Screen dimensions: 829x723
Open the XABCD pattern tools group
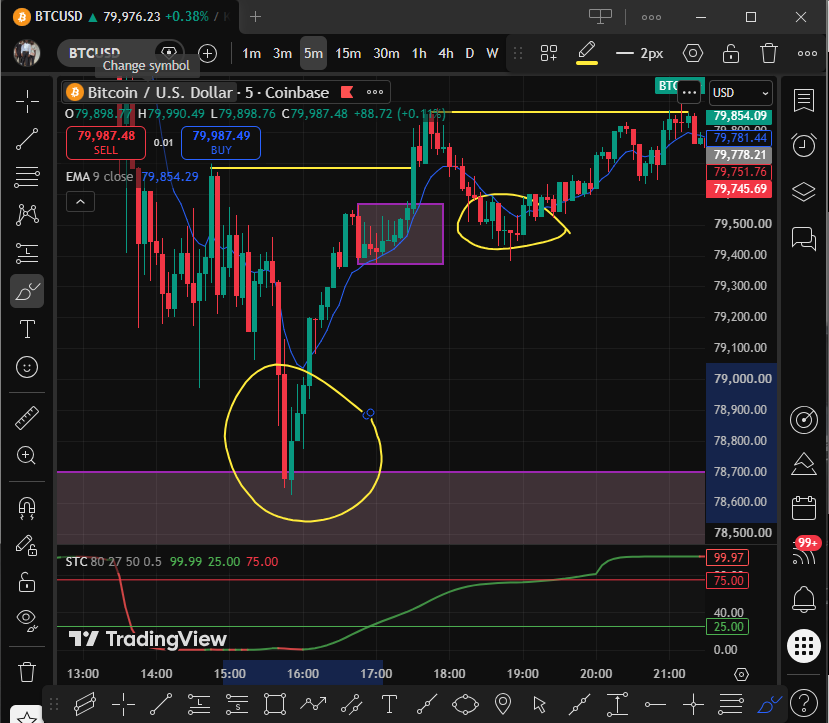(x=27, y=215)
